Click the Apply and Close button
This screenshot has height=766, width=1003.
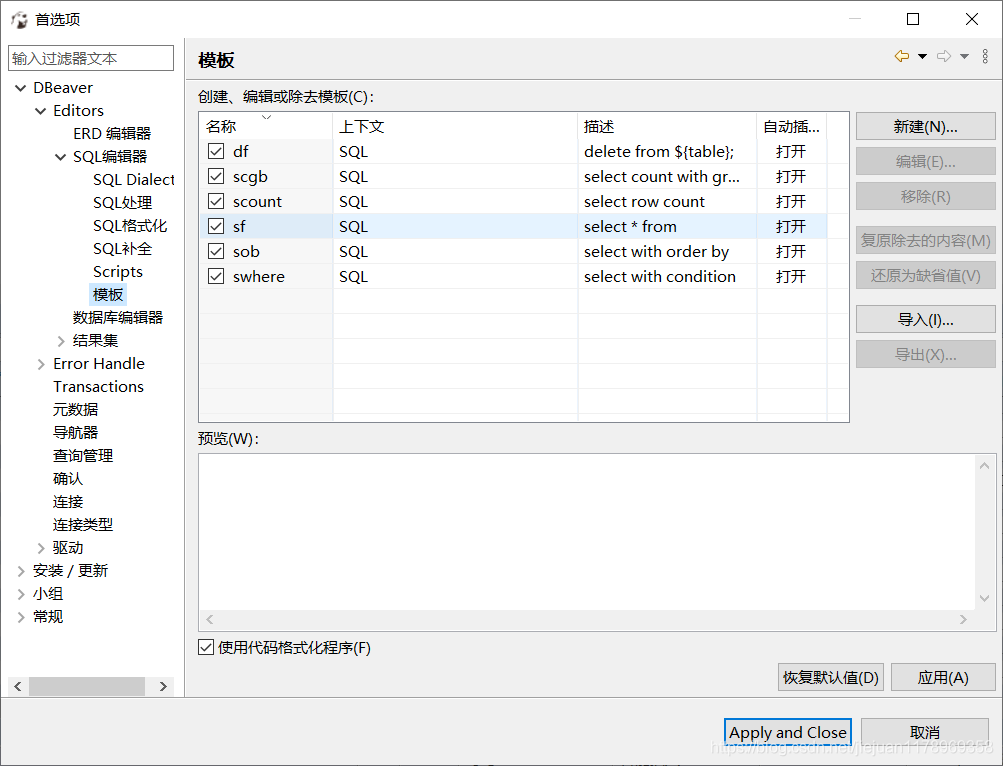point(786,731)
